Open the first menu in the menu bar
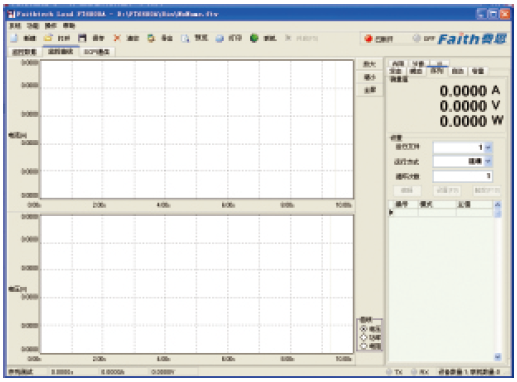This screenshot has height=382, width=517. [x=15, y=26]
